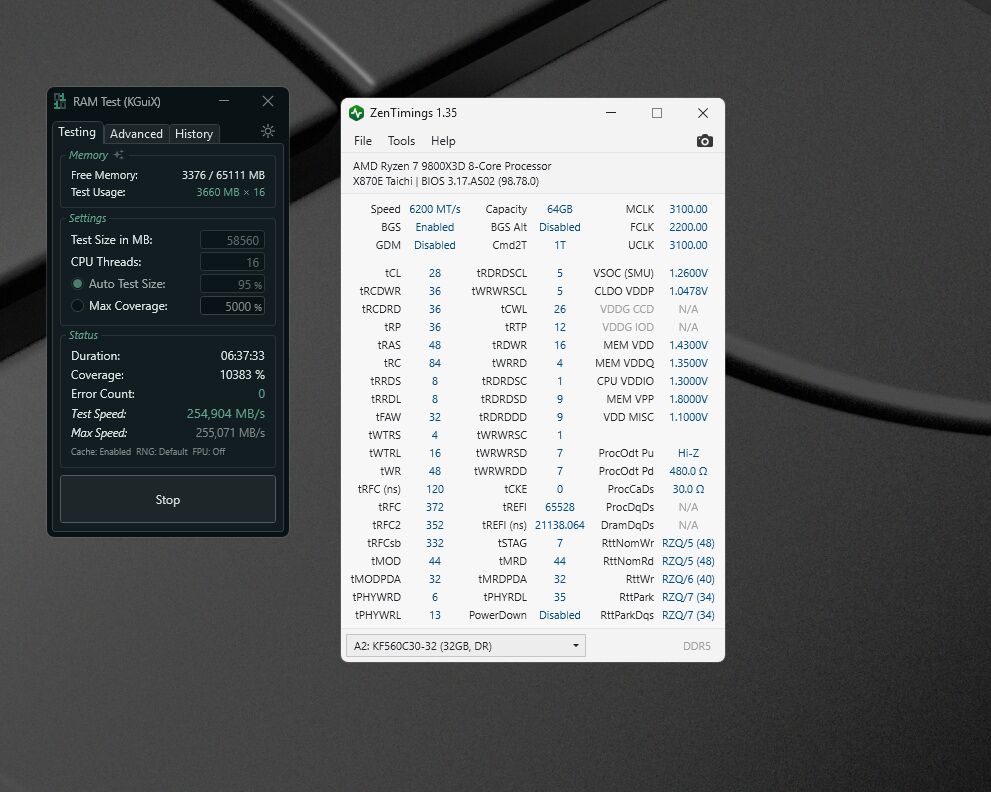Image resolution: width=991 pixels, height=792 pixels.
Task: Click the tRAS value 48
Action: [x=435, y=345]
